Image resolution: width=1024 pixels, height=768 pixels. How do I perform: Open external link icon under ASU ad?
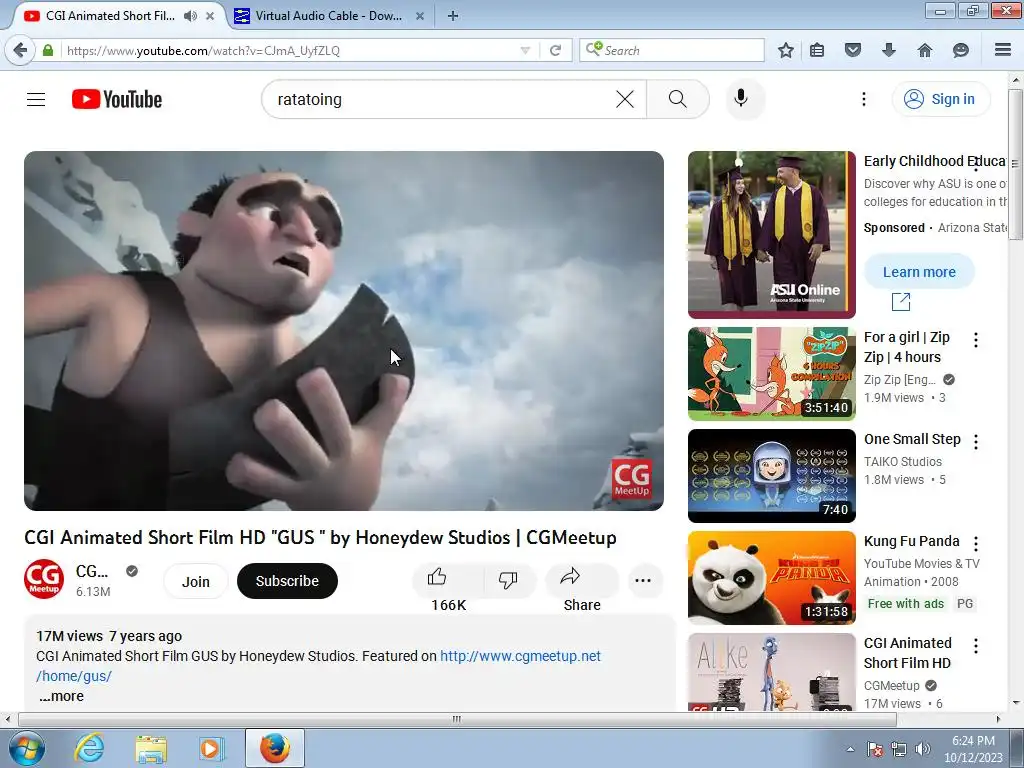tap(901, 301)
